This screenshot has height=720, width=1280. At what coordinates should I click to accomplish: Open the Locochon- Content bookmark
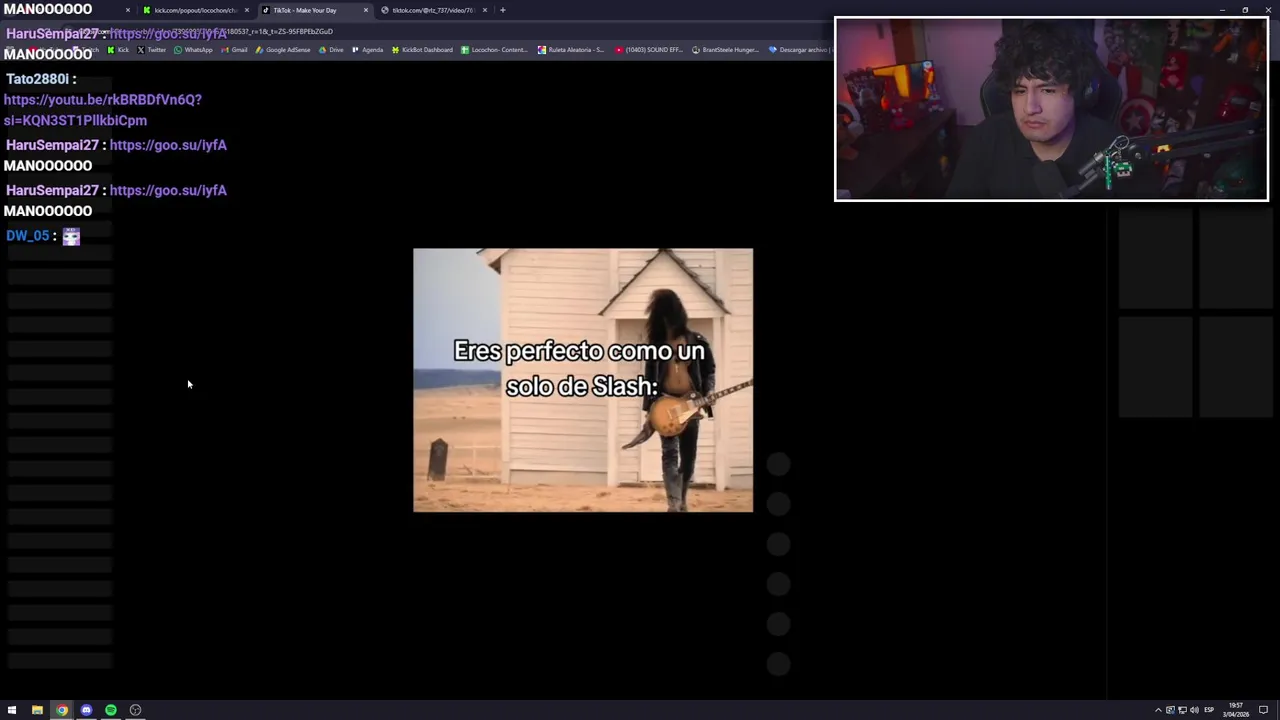(x=494, y=50)
